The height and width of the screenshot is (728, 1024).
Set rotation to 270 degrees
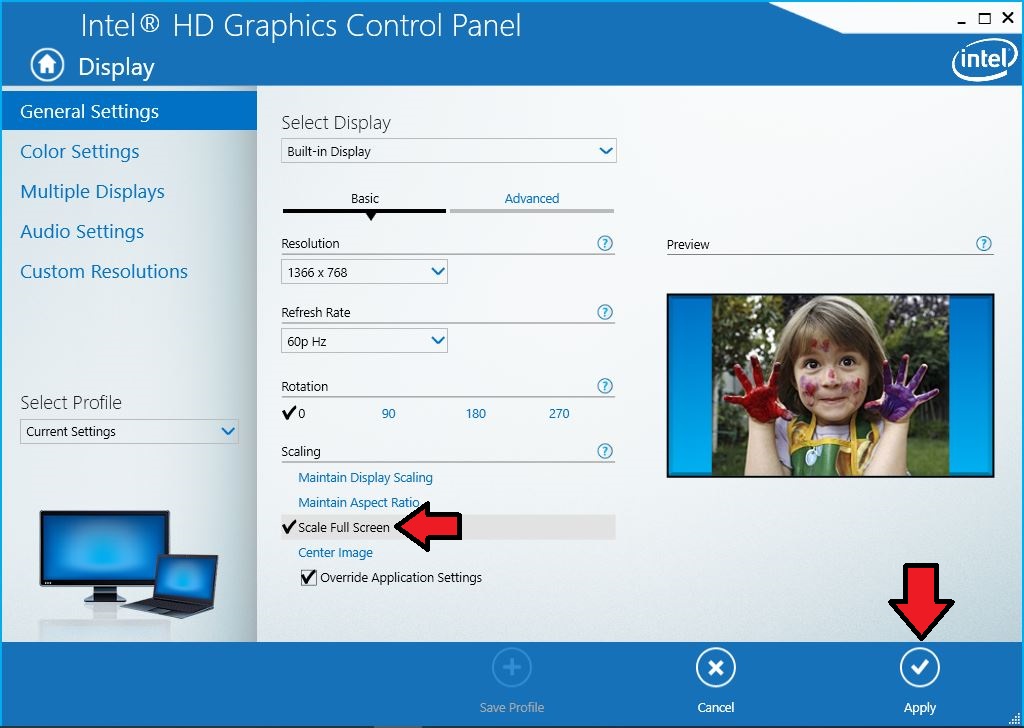(559, 413)
